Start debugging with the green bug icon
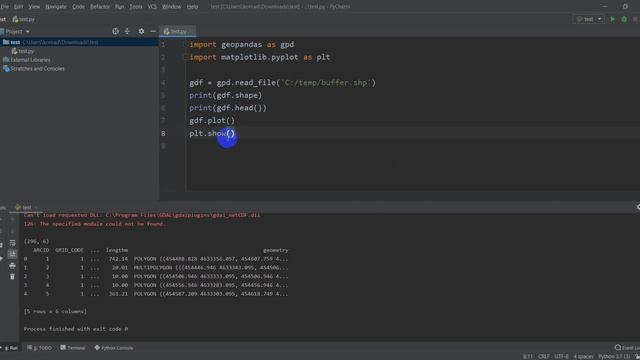This screenshot has width=640, height=360. point(624,19)
